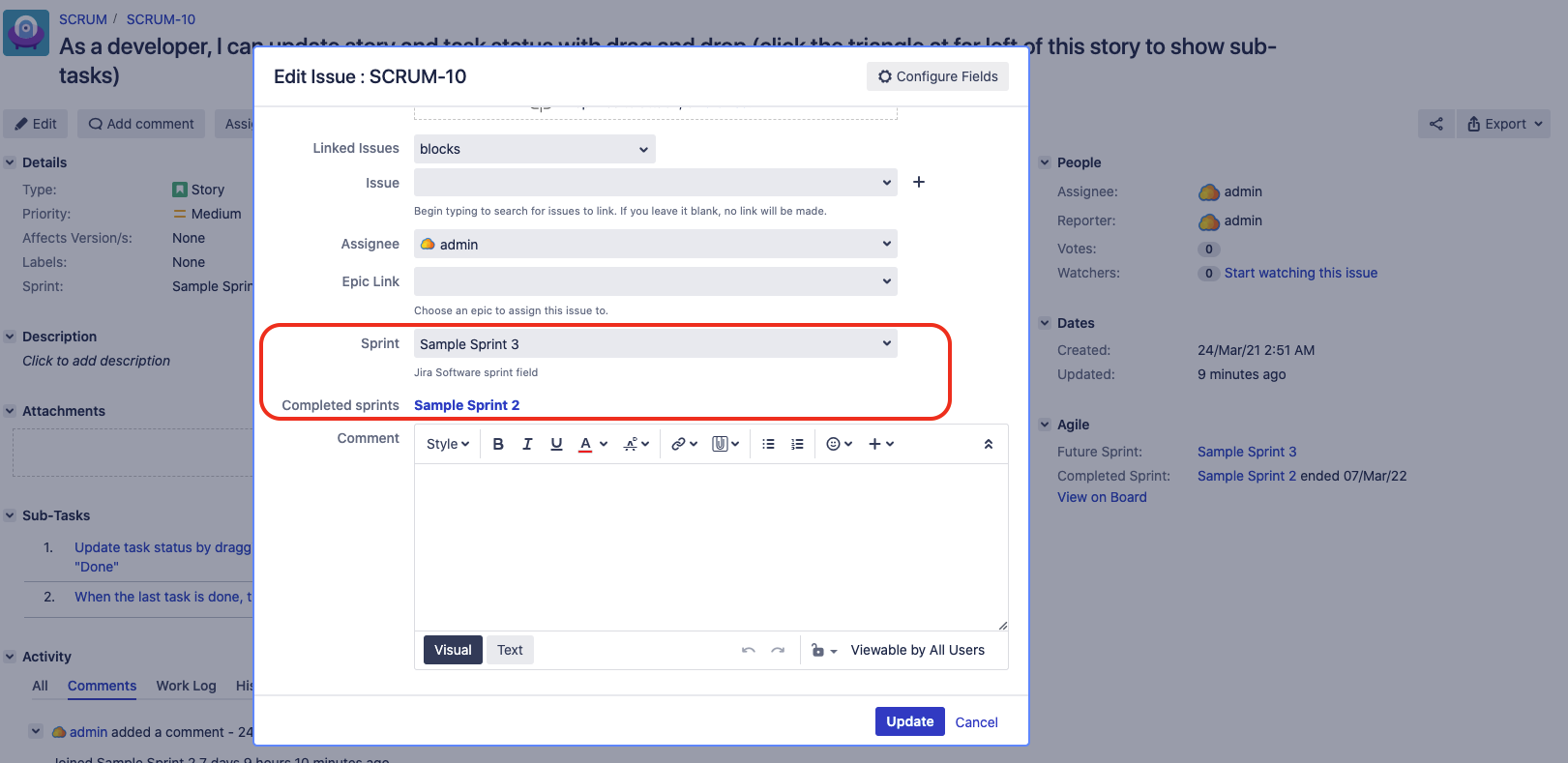This screenshot has width=1568, height=763.
Task: Open the insert link menu
Action: (x=685, y=444)
